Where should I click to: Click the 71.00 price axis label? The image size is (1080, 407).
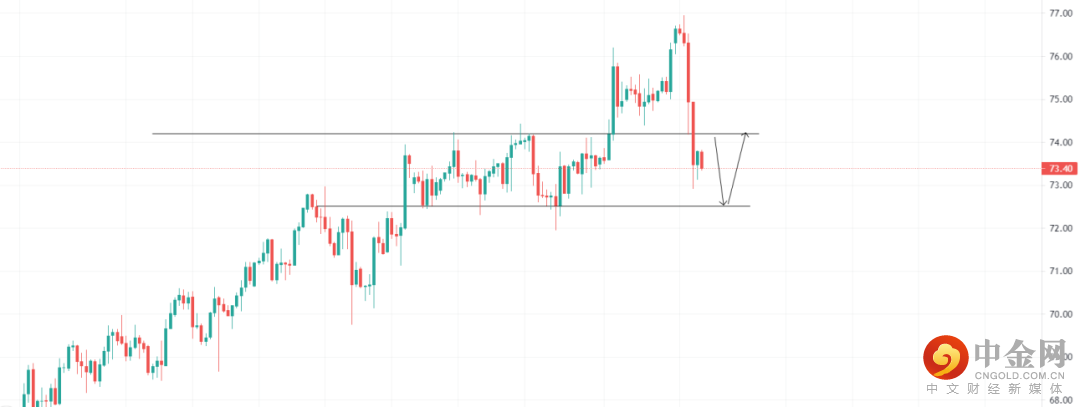coord(1060,272)
